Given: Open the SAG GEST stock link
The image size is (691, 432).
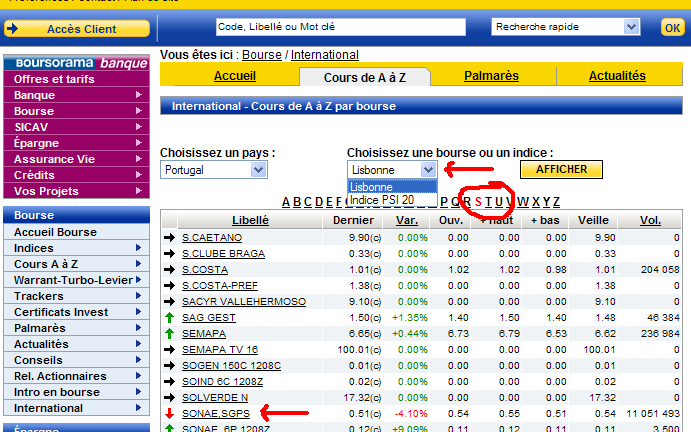Looking at the screenshot, I should click(x=209, y=317).
